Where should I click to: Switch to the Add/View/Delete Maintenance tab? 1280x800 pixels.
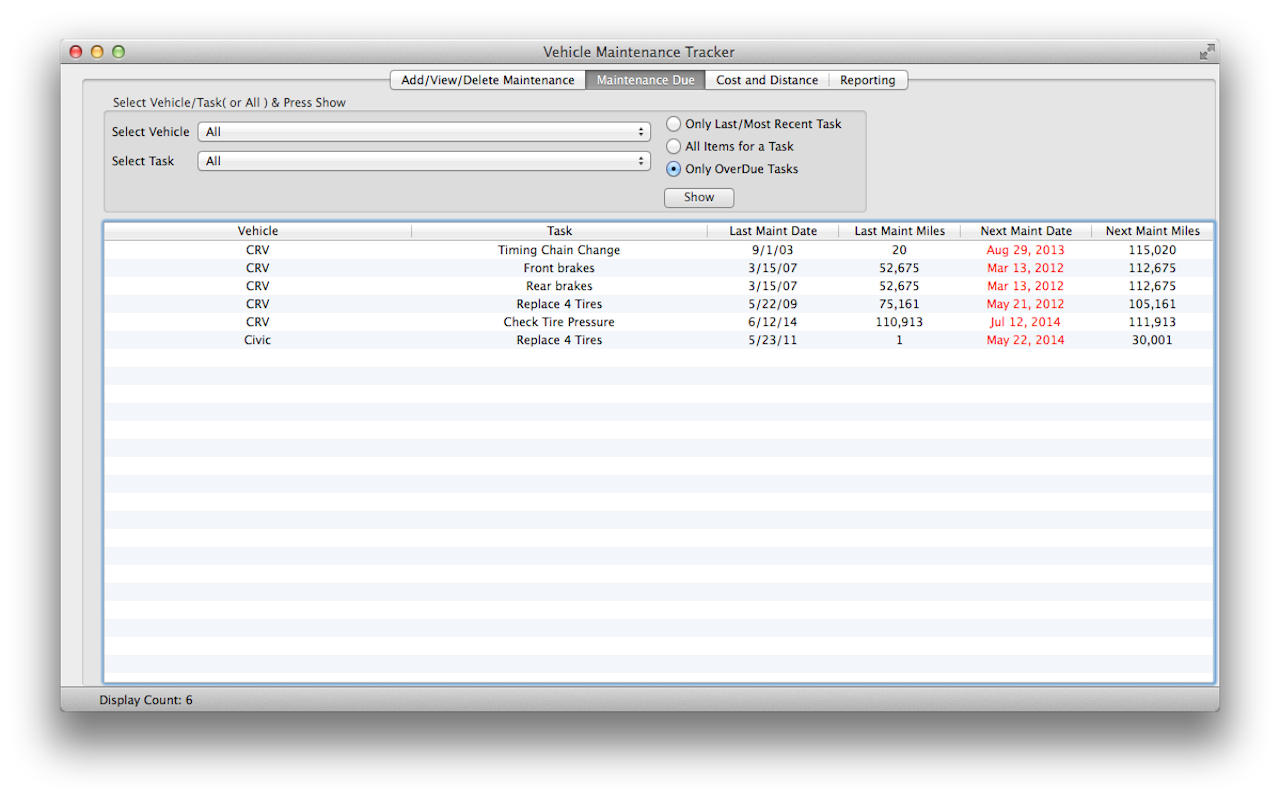tap(487, 80)
